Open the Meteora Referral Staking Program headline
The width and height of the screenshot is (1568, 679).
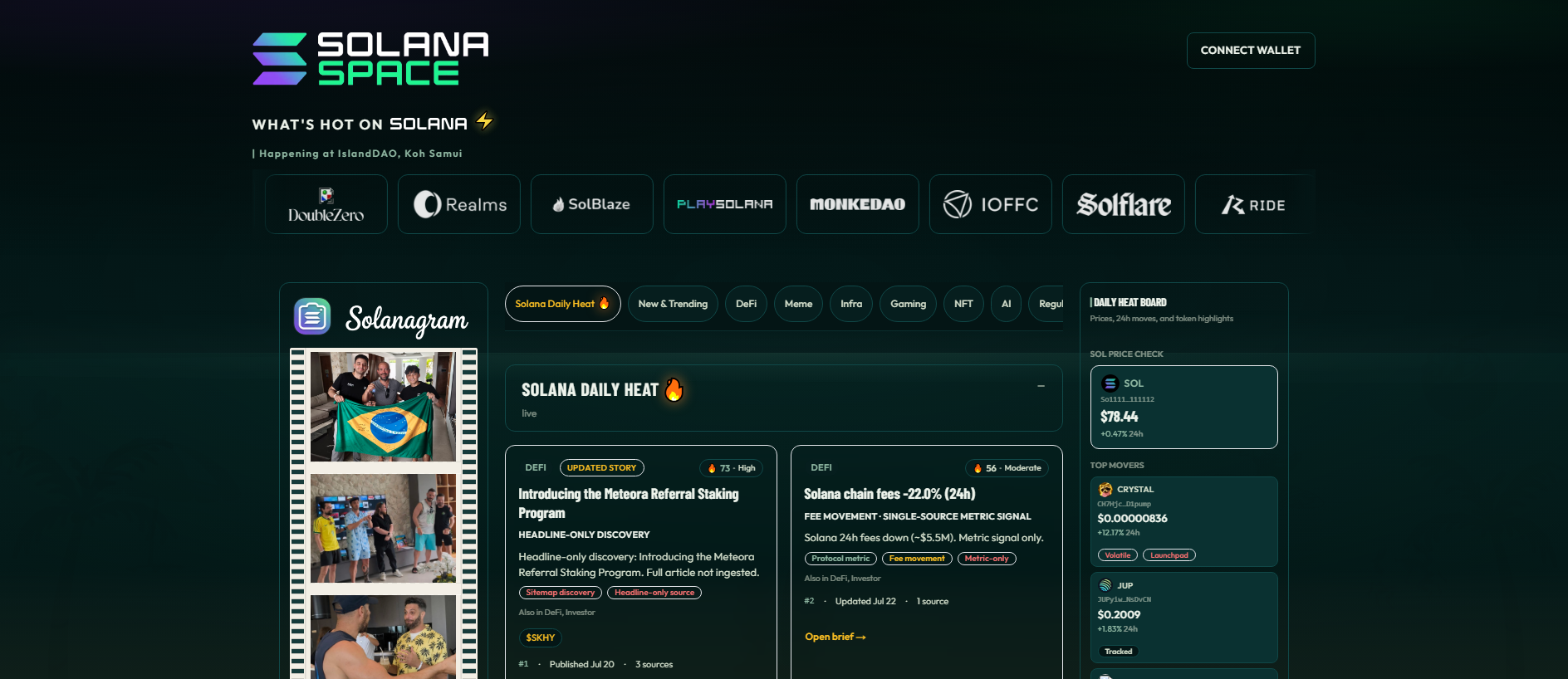click(629, 503)
